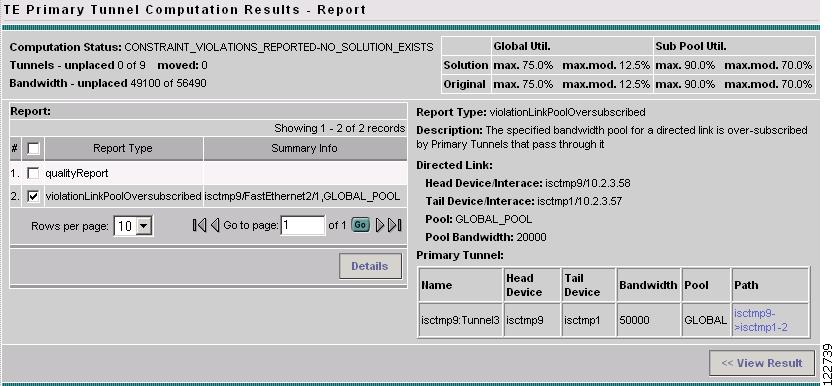Go to the first page of records

point(199,225)
